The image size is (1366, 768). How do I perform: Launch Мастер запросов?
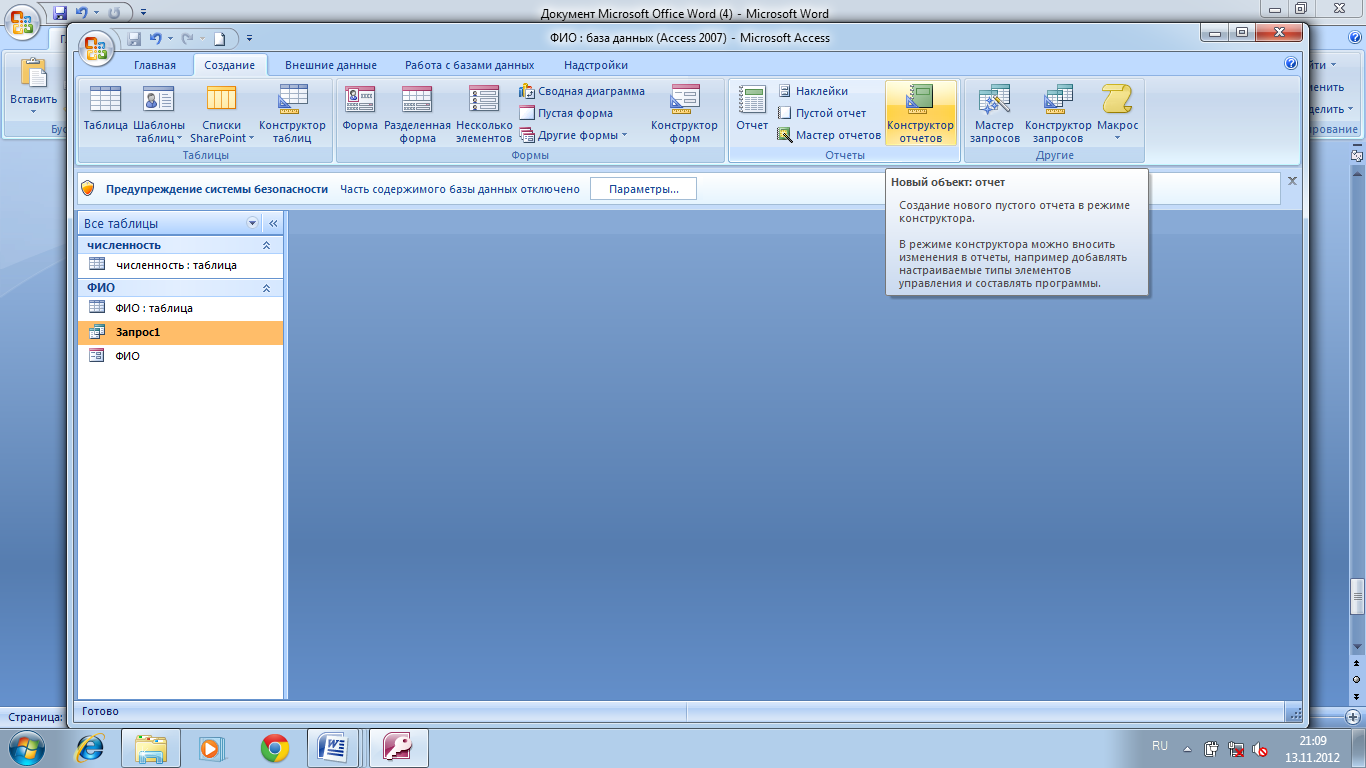(x=994, y=113)
